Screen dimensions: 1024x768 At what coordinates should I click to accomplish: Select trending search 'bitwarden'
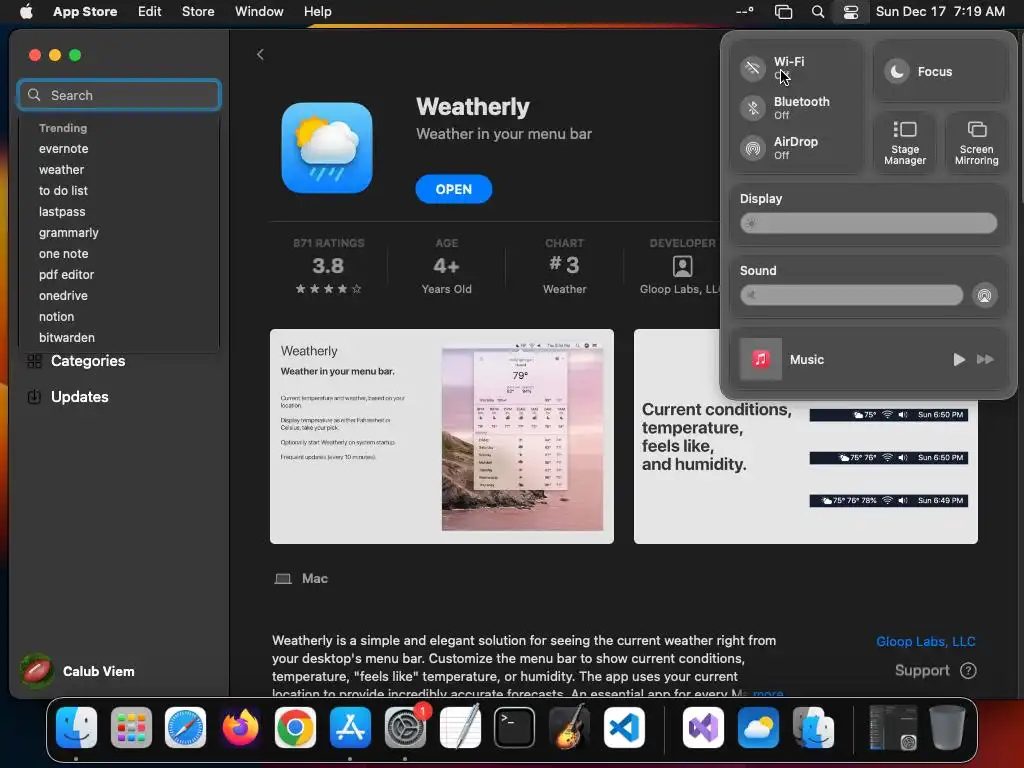67,338
